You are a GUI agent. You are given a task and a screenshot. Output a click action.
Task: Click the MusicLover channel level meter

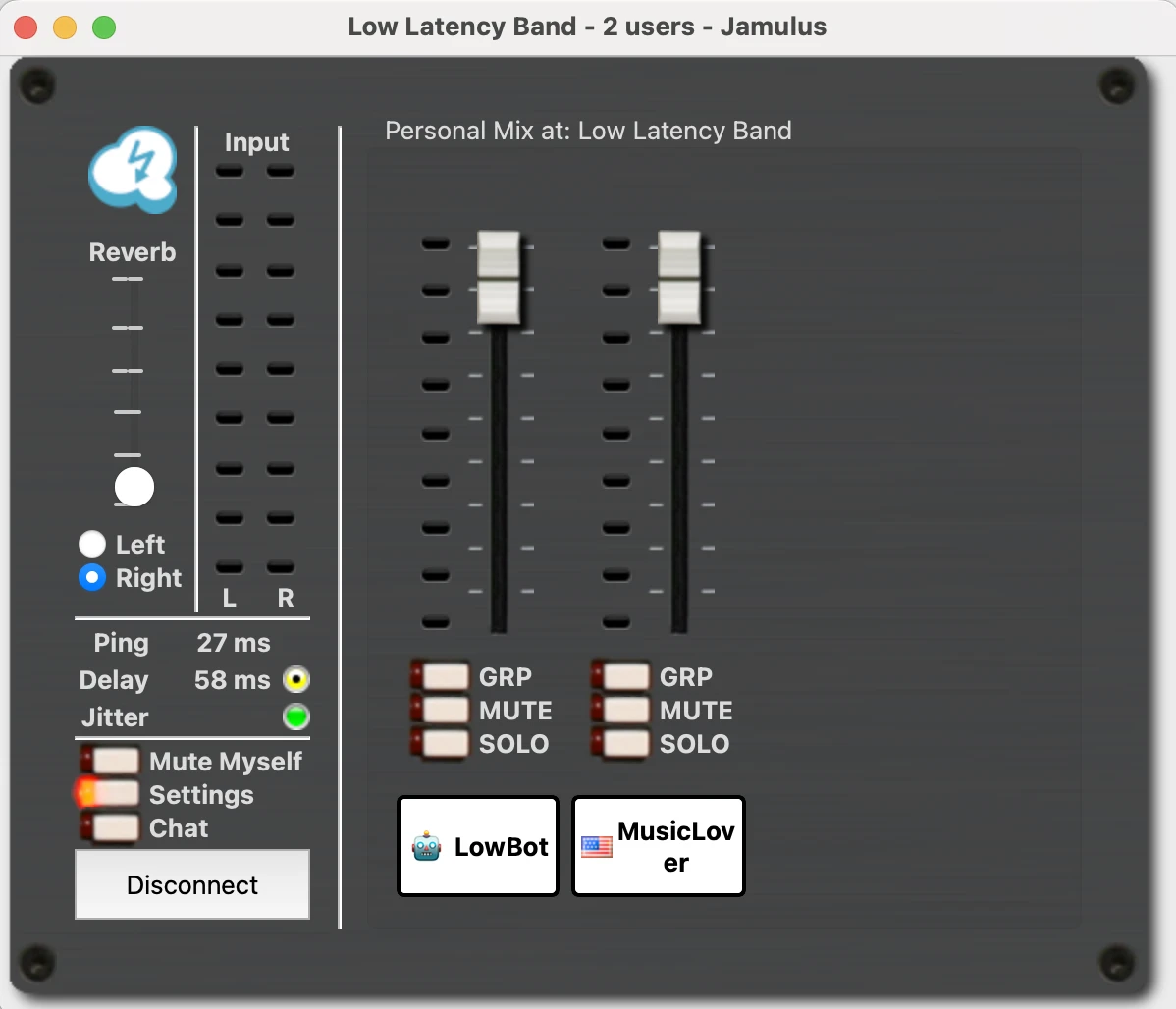(616, 432)
